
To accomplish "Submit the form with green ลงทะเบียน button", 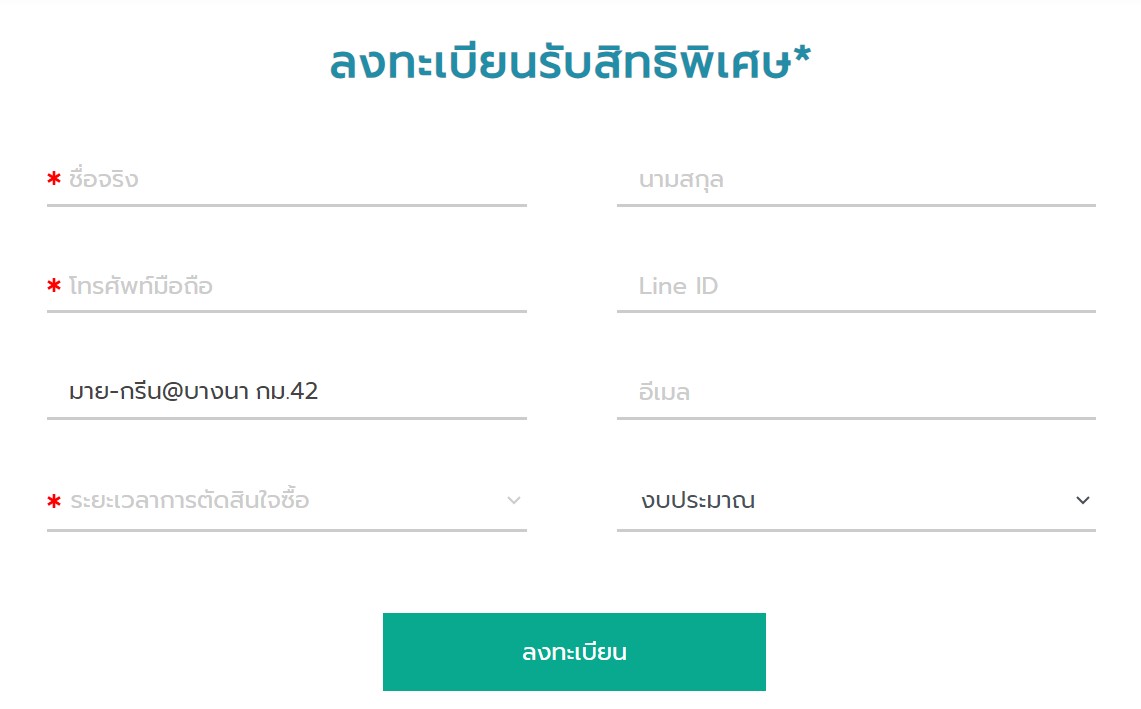I will (574, 651).
